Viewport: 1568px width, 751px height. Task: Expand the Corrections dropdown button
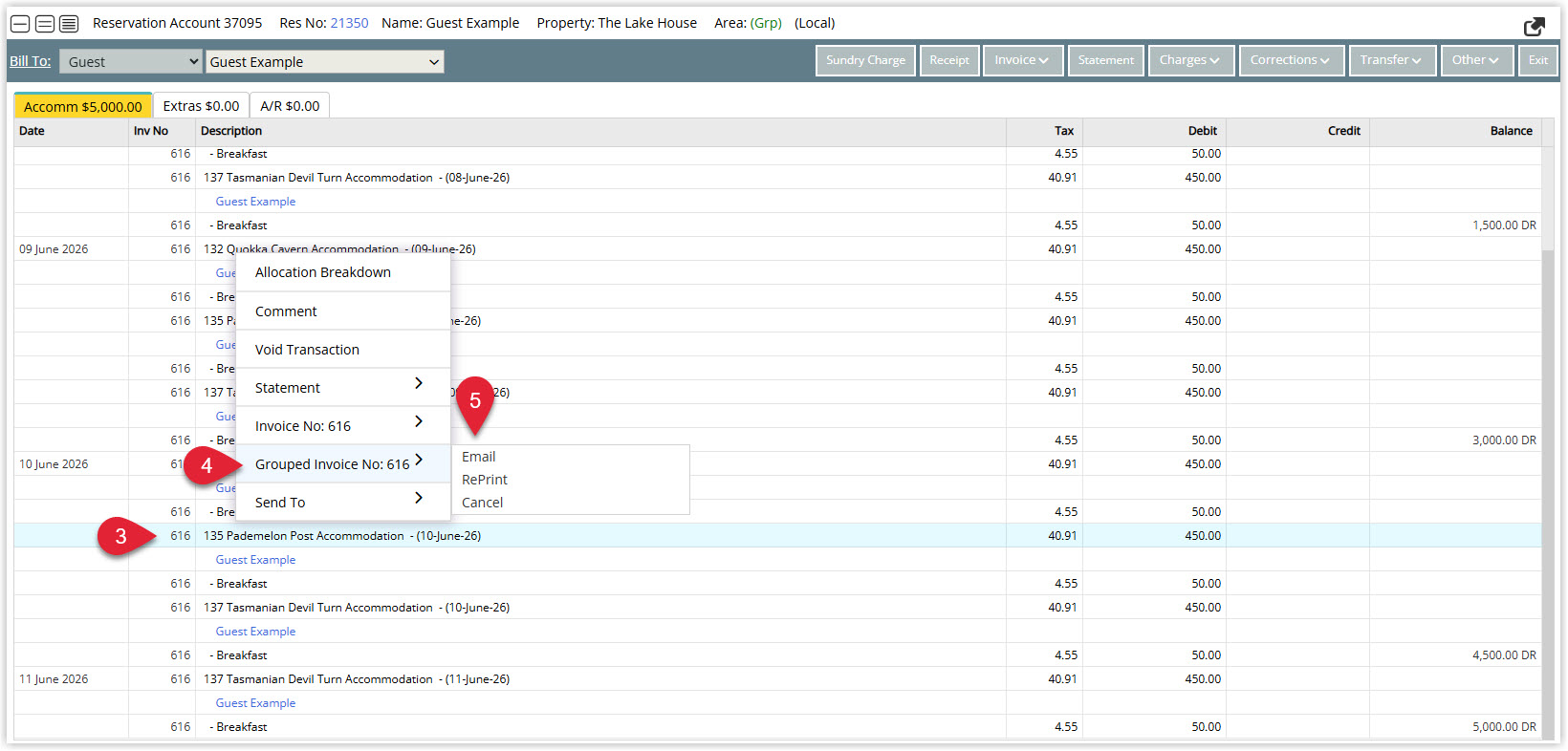pos(1291,60)
